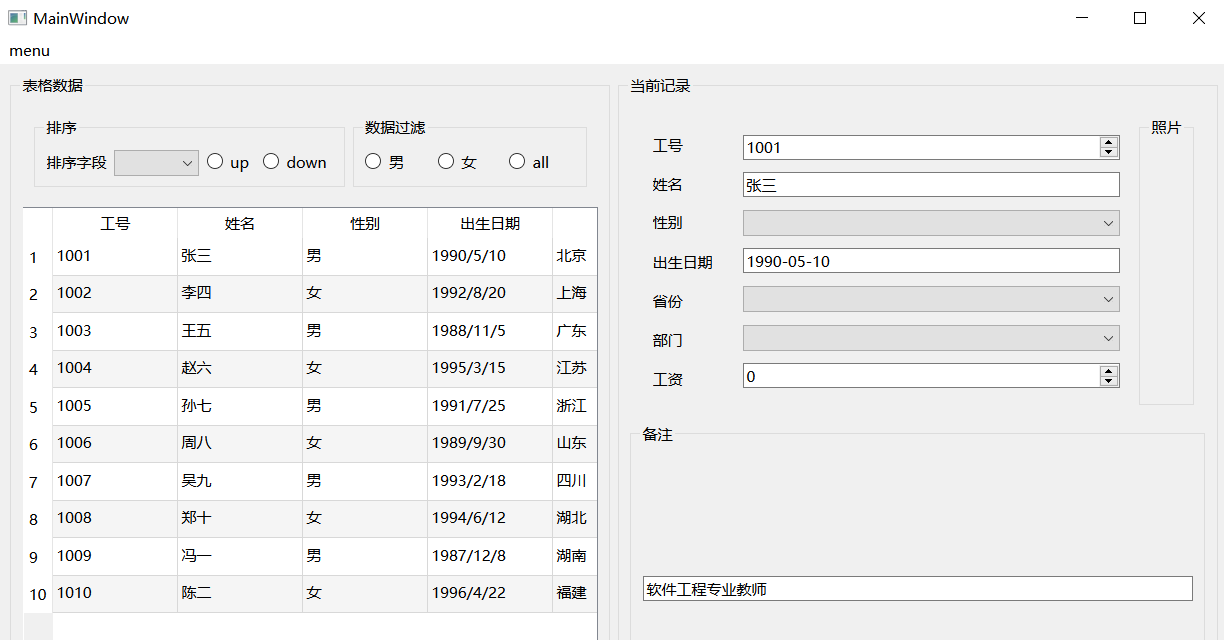The image size is (1224, 640).
Task: Select row header 1 in table
Action: (37, 257)
